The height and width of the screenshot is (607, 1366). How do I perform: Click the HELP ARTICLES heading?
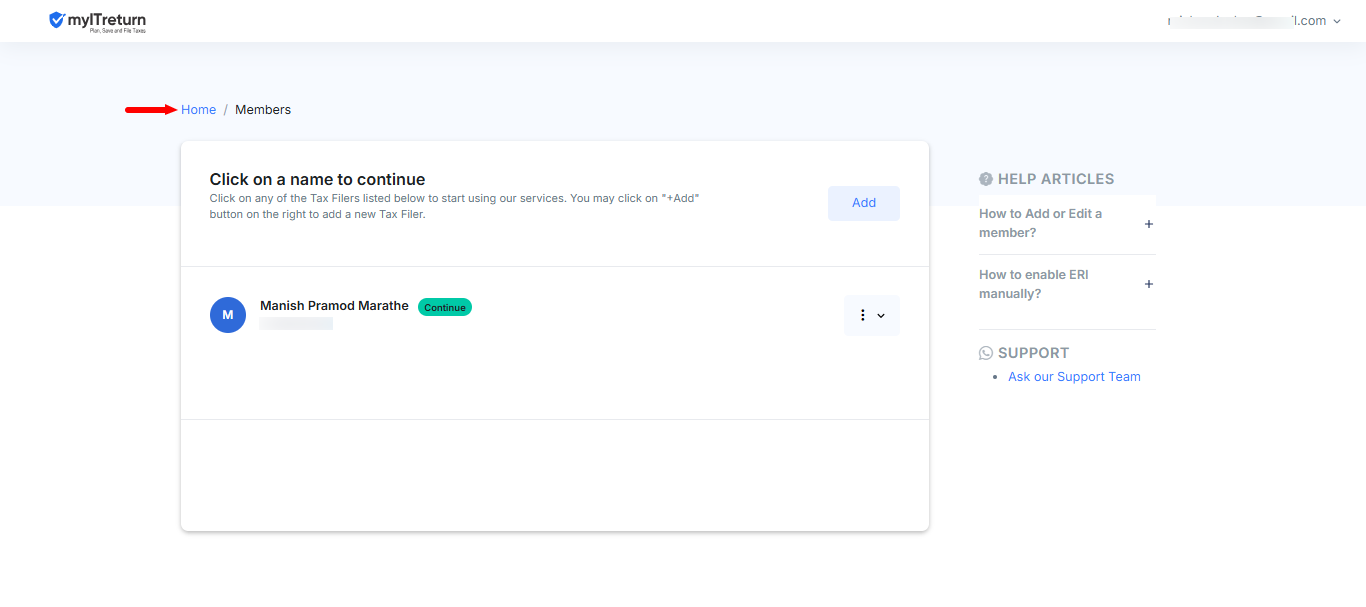click(1055, 179)
